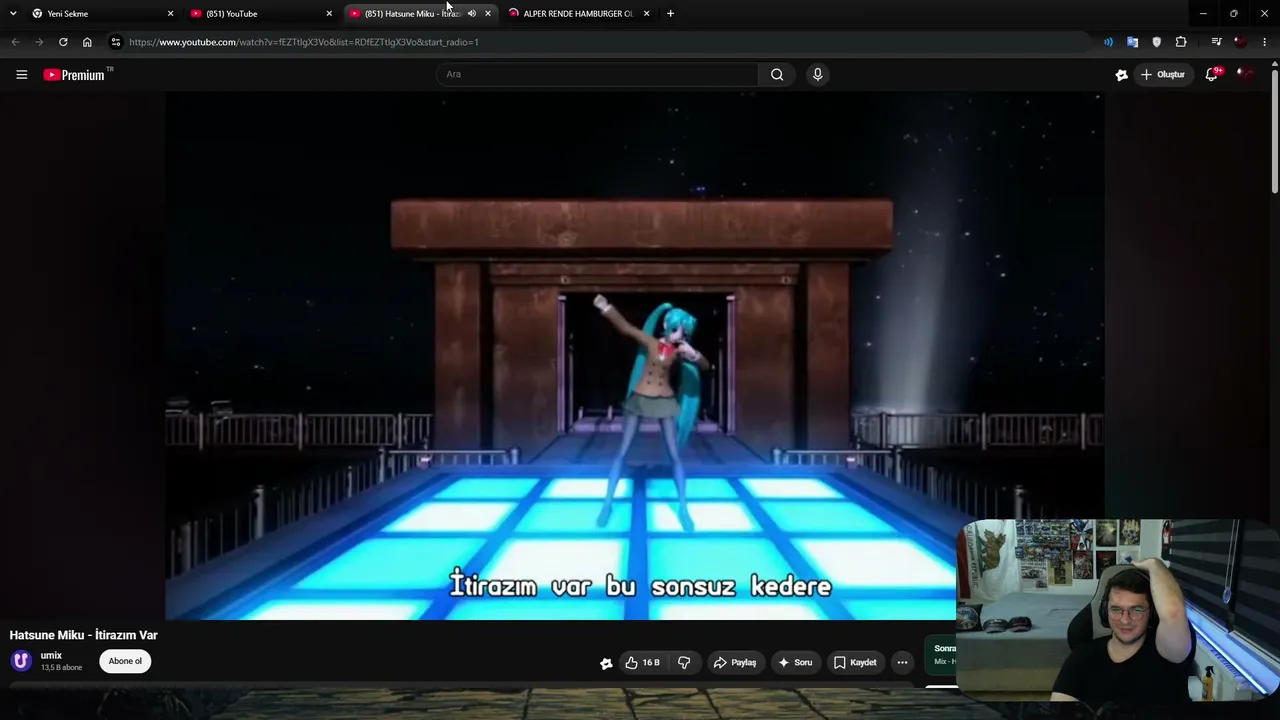The image size is (1280, 720).
Task: Open the tab search dropdown arrow
Action: click(x=13, y=14)
